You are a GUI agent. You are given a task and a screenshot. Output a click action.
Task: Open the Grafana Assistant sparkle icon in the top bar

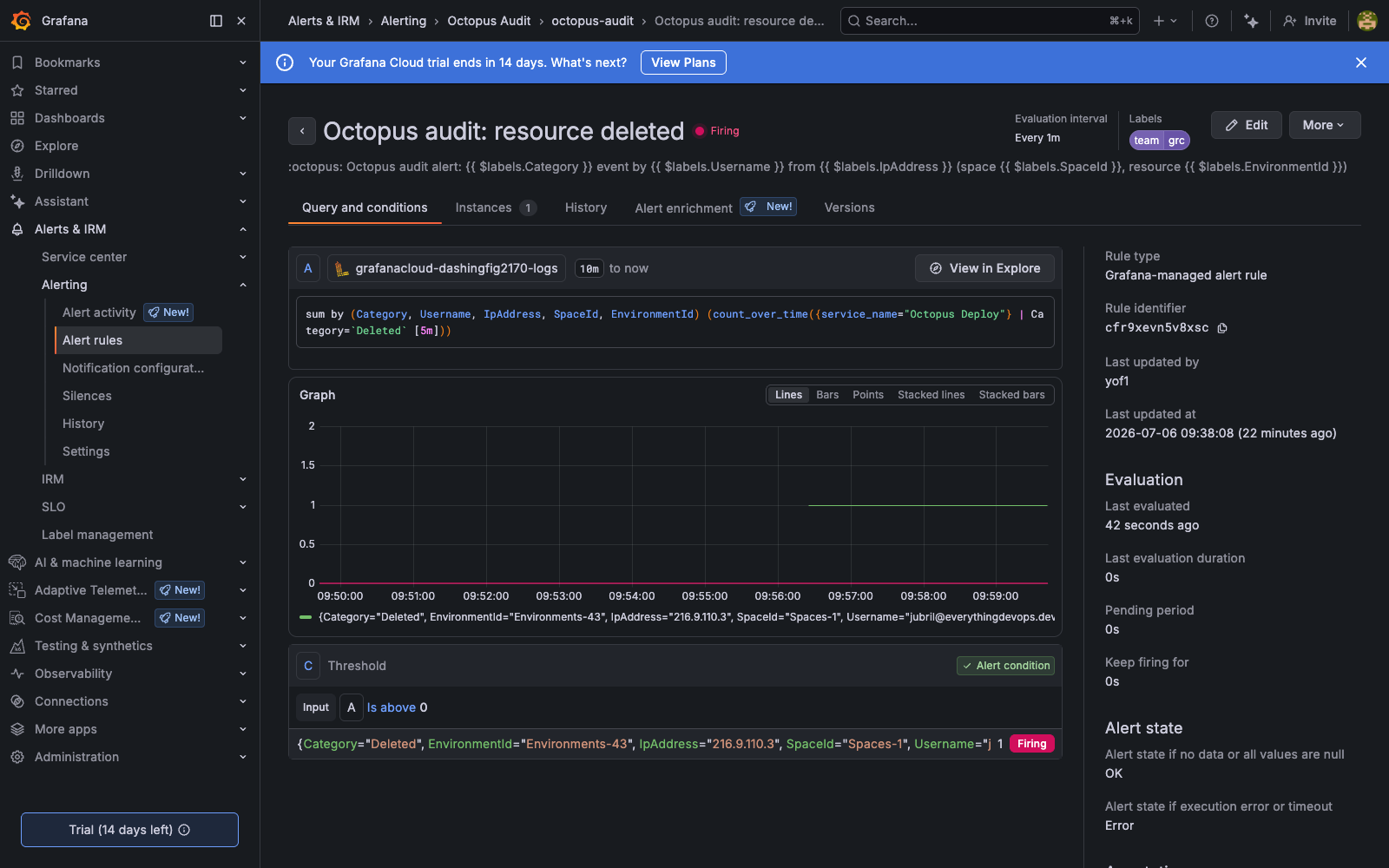click(x=1251, y=21)
